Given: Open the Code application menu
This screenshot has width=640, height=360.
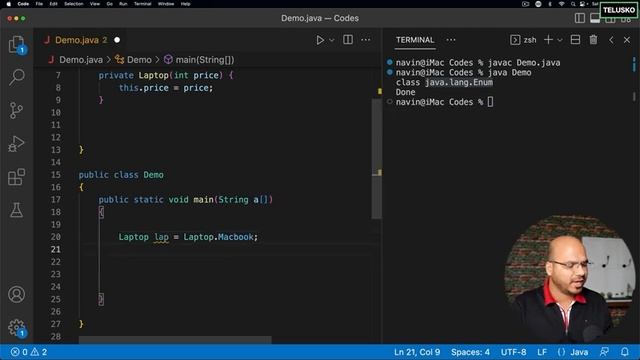Looking at the screenshot, I should pos(23,4).
